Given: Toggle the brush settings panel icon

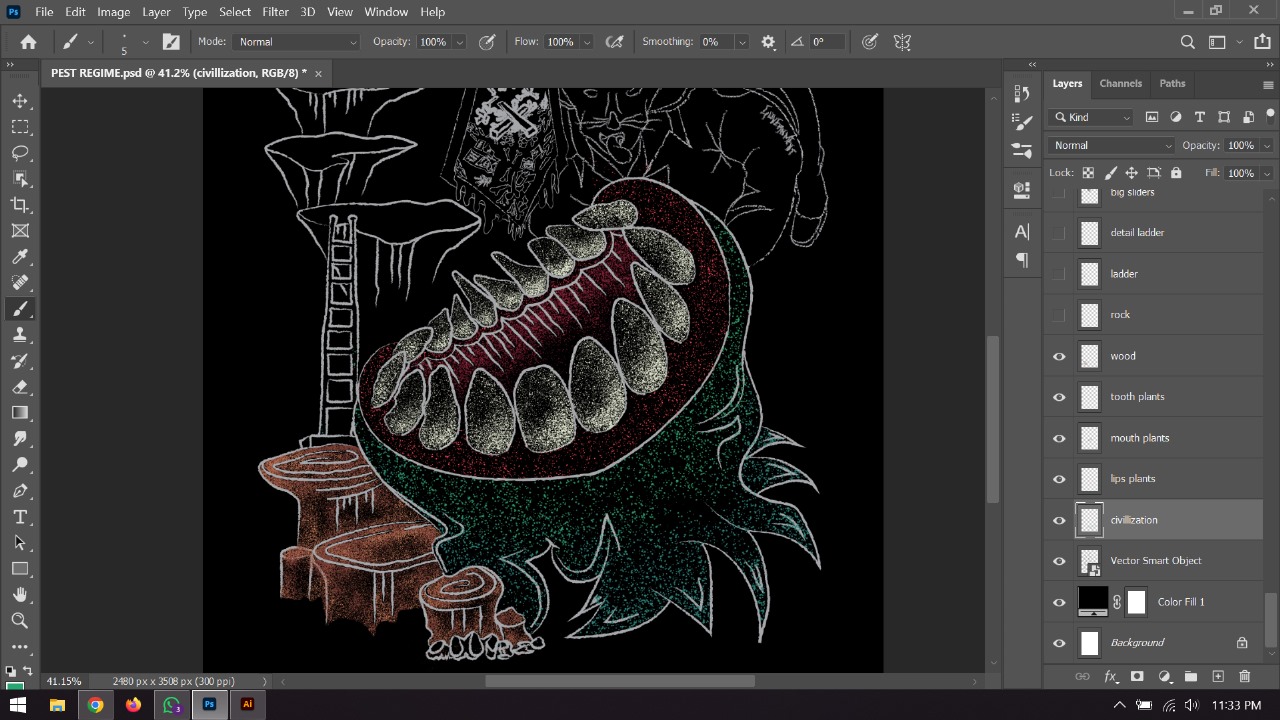Looking at the screenshot, I should point(171,42).
